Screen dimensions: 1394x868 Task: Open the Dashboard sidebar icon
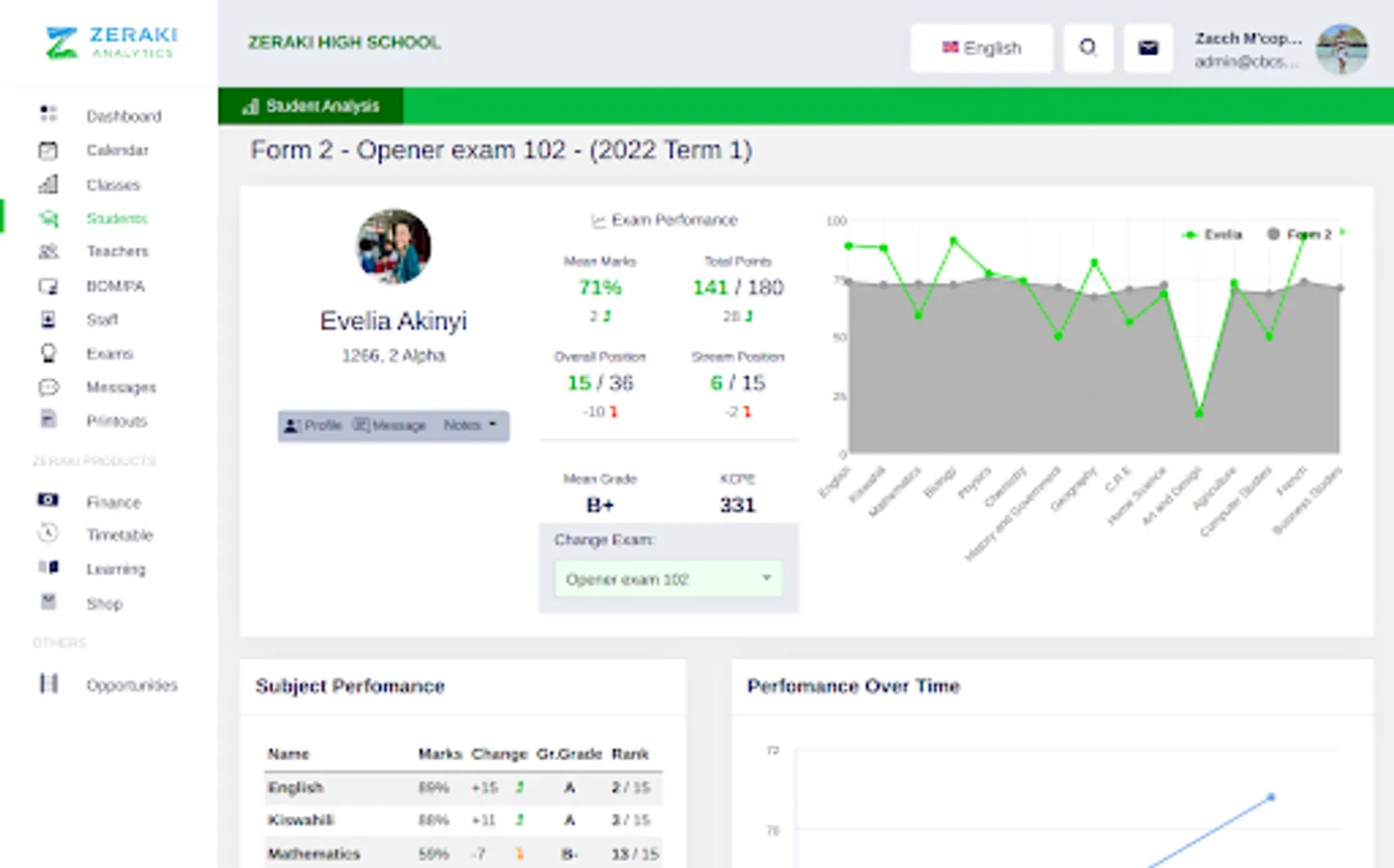coord(48,114)
